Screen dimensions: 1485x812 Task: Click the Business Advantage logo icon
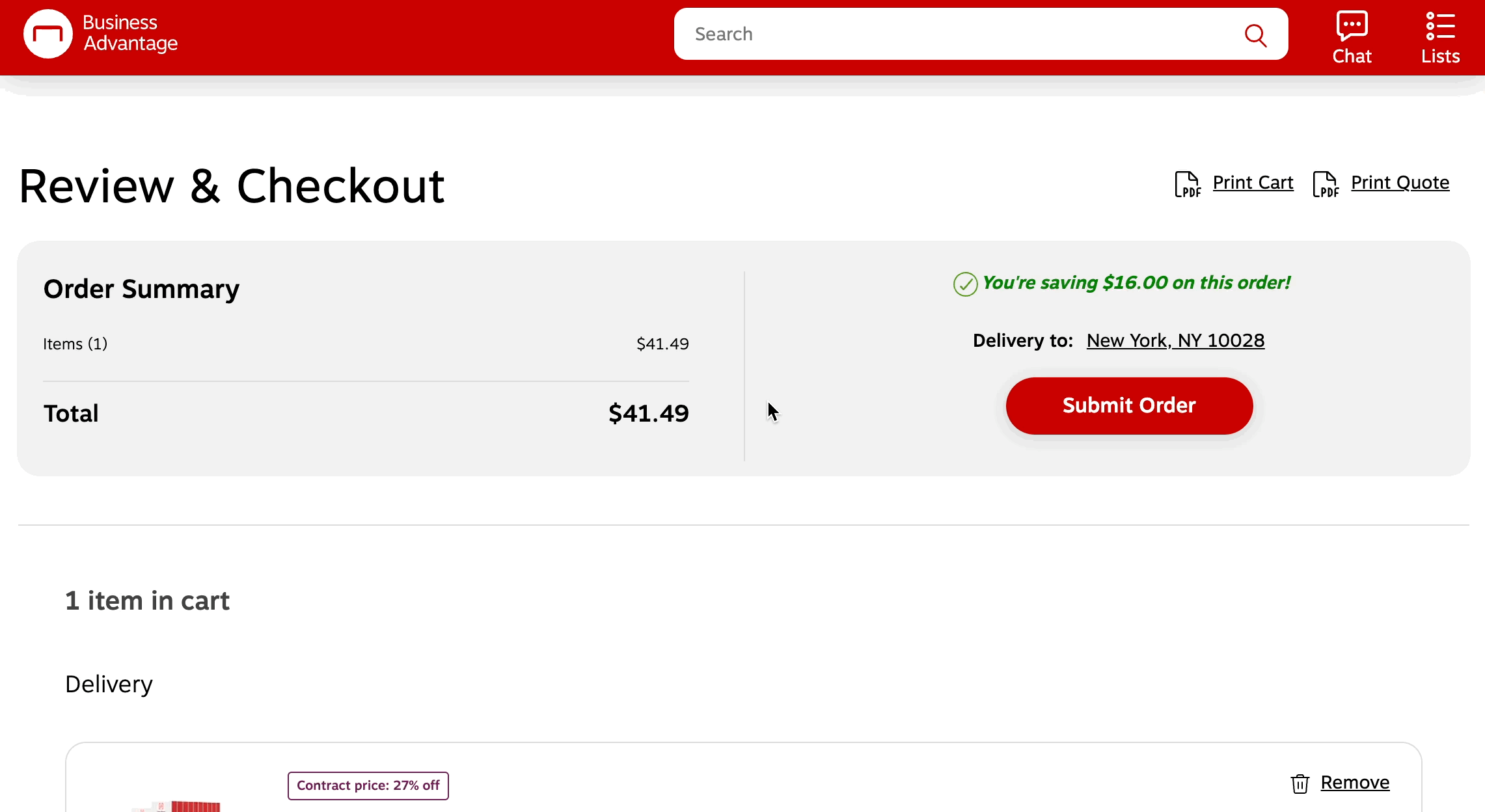48,34
